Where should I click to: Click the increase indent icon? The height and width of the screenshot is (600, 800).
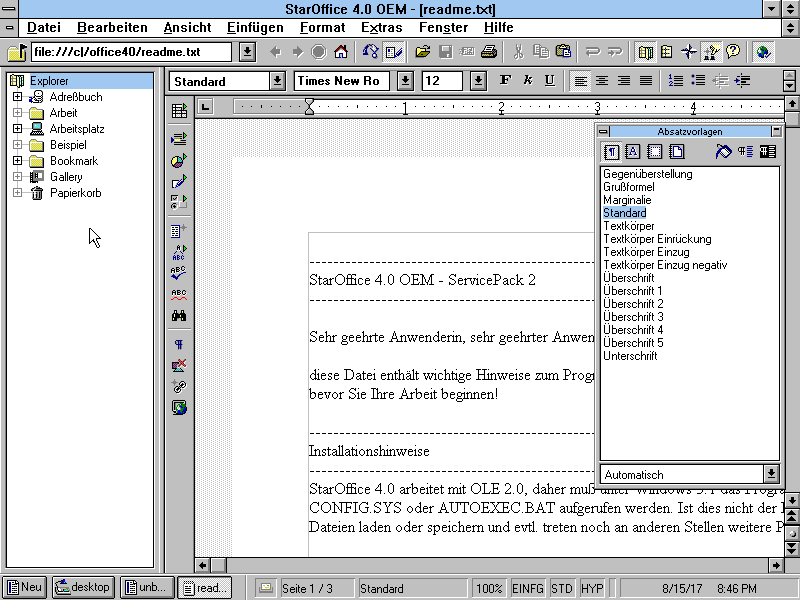click(x=742, y=81)
